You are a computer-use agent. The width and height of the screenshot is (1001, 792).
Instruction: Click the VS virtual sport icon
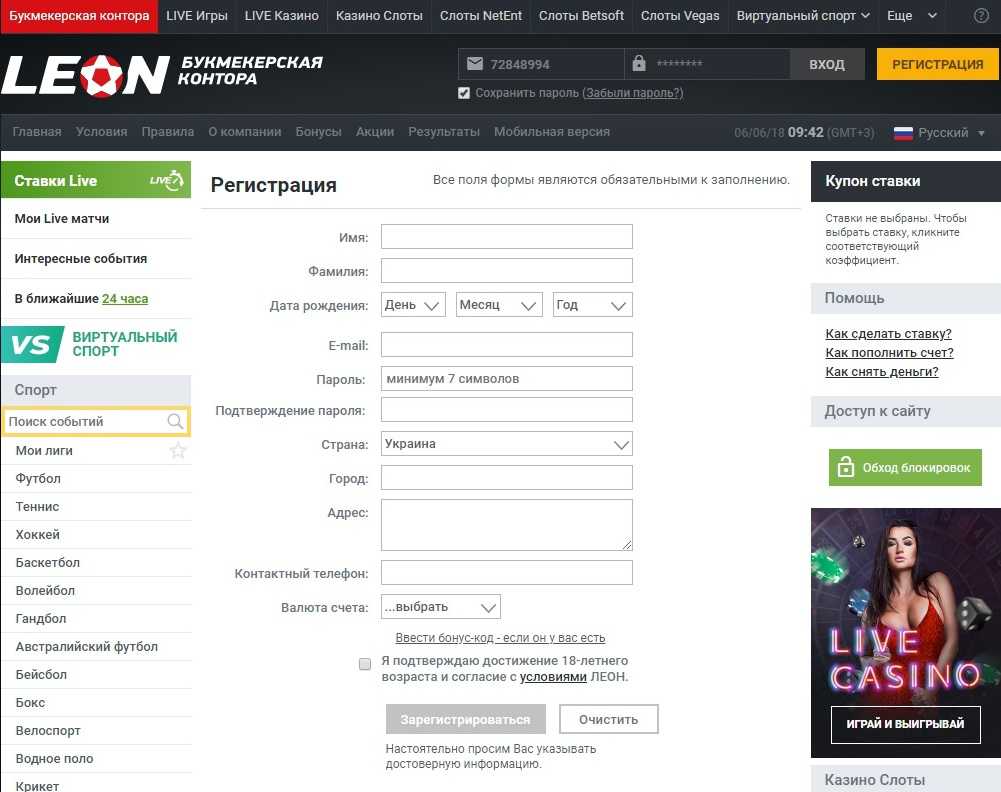click(x=32, y=344)
